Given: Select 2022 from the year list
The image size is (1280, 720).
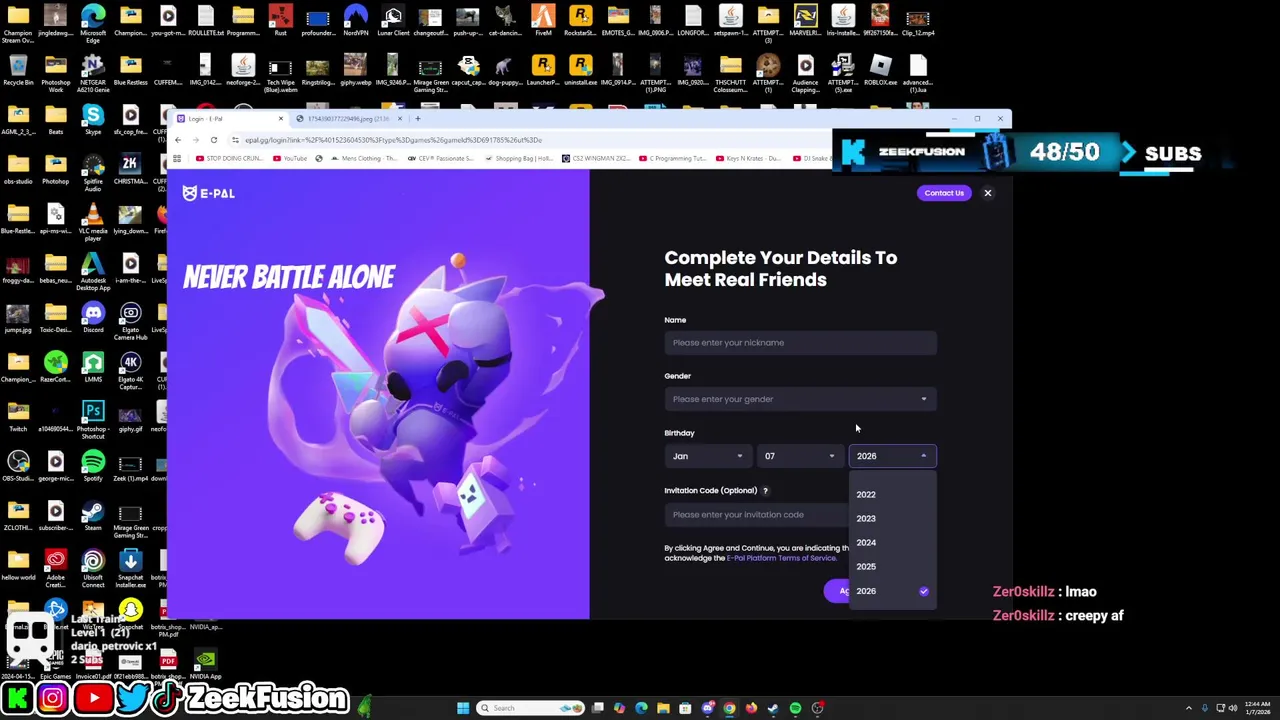Looking at the screenshot, I should tap(892, 494).
